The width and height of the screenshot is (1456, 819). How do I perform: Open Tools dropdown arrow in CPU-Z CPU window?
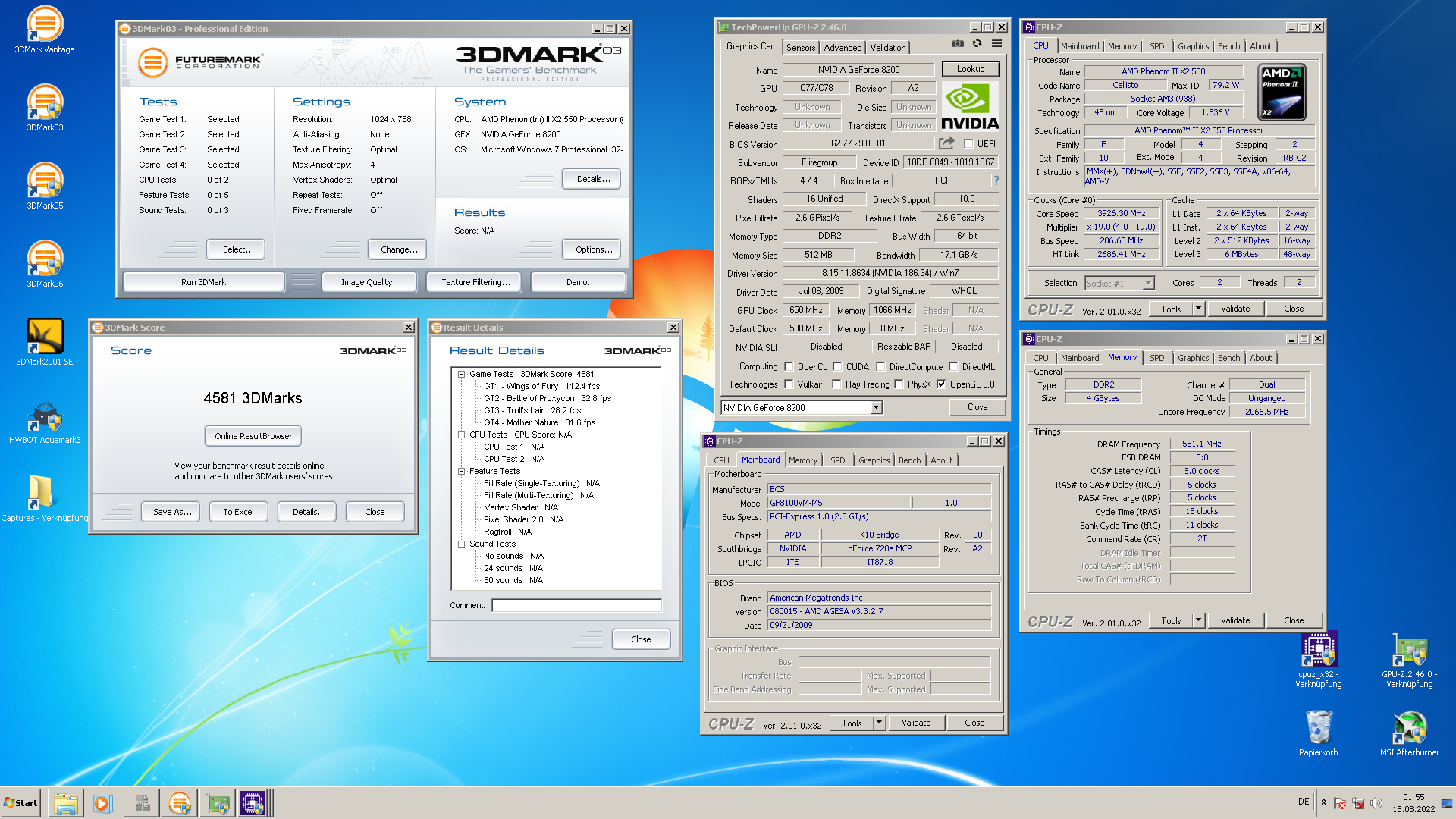click(1198, 309)
